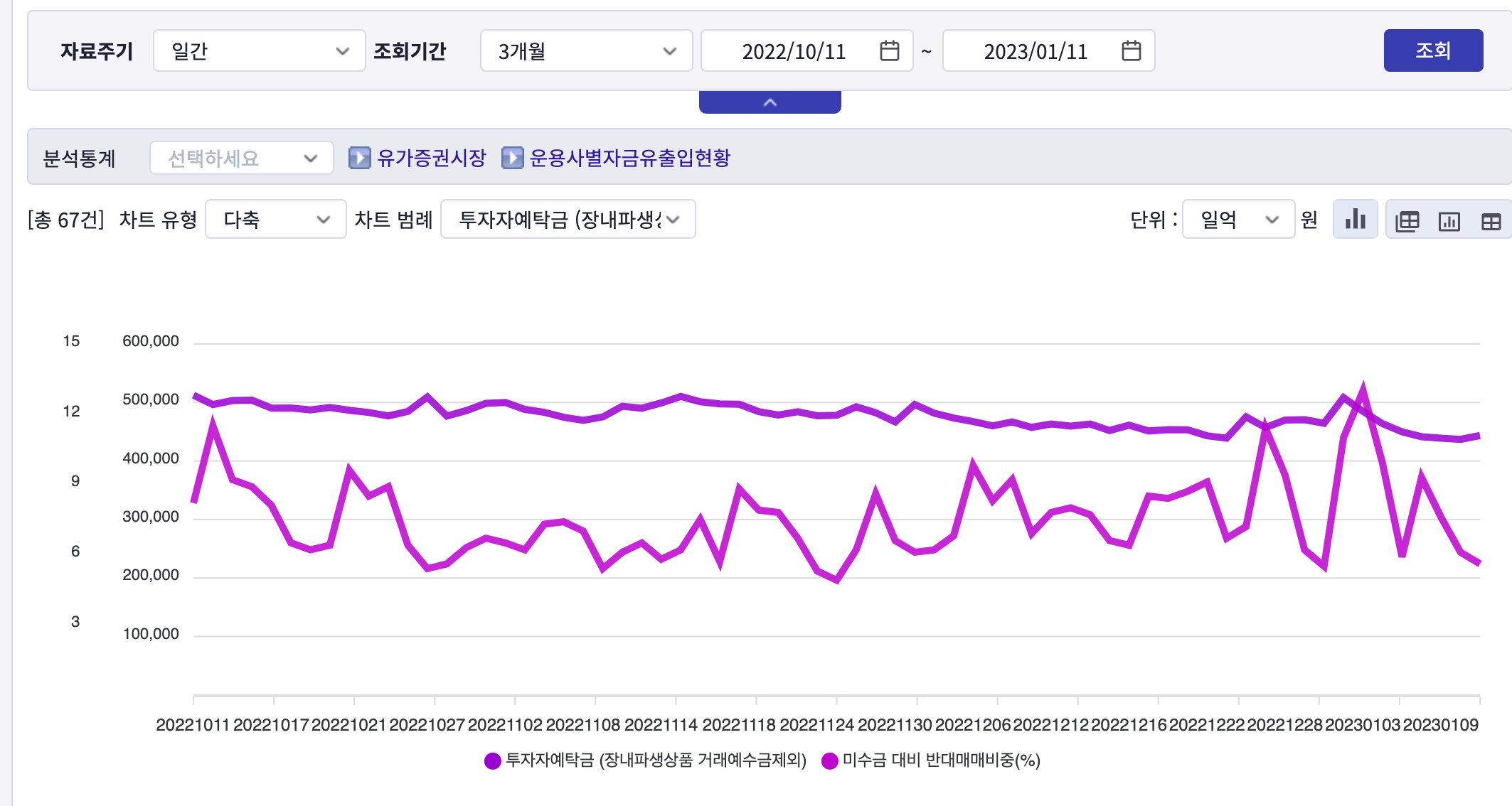Click the bar chart view icon
Viewport: 1512px width, 806px height.
tap(1355, 220)
